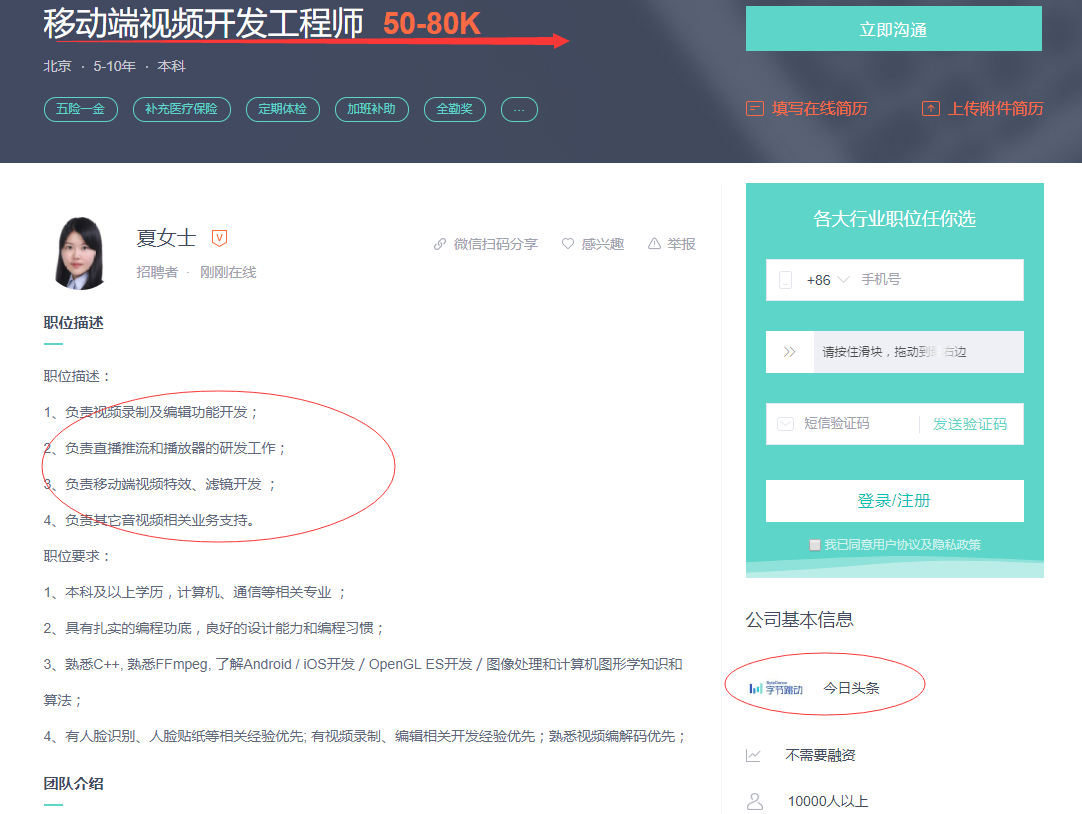Open the +86 country code dropdown

click(x=827, y=280)
